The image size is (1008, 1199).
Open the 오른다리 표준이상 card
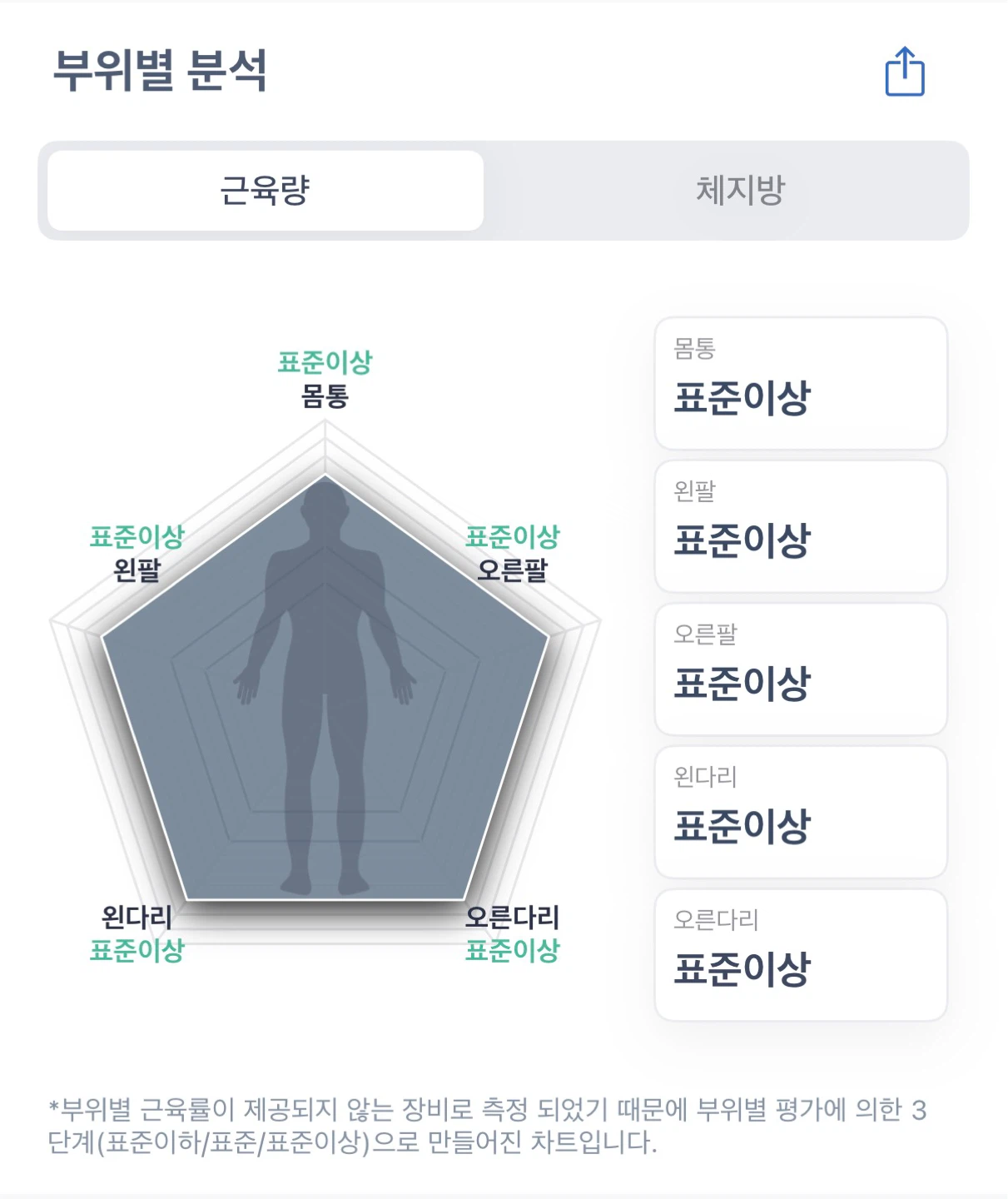pyautogui.click(x=801, y=955)
